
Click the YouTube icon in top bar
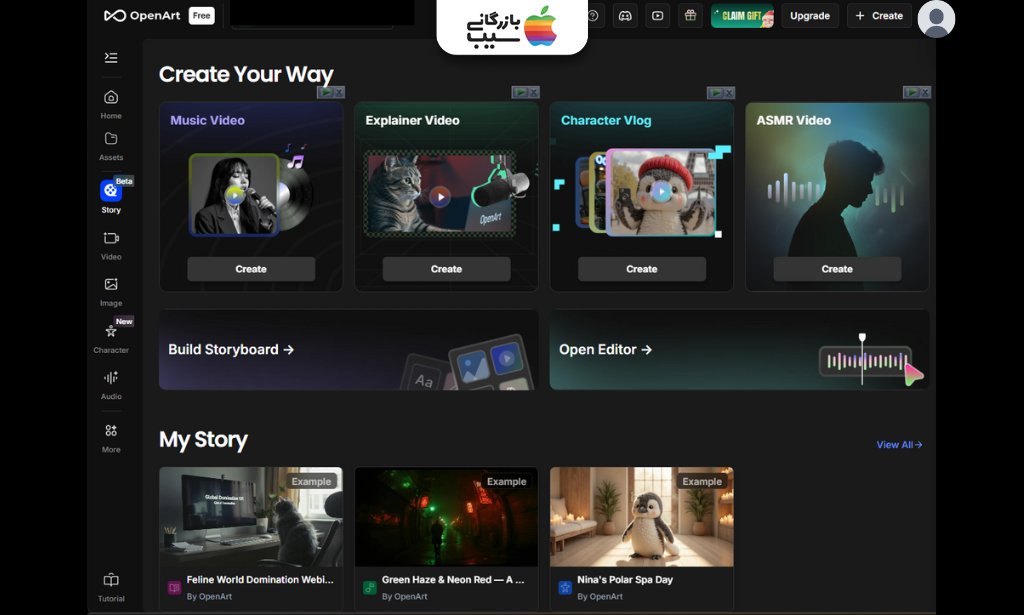tap(657, 16)
